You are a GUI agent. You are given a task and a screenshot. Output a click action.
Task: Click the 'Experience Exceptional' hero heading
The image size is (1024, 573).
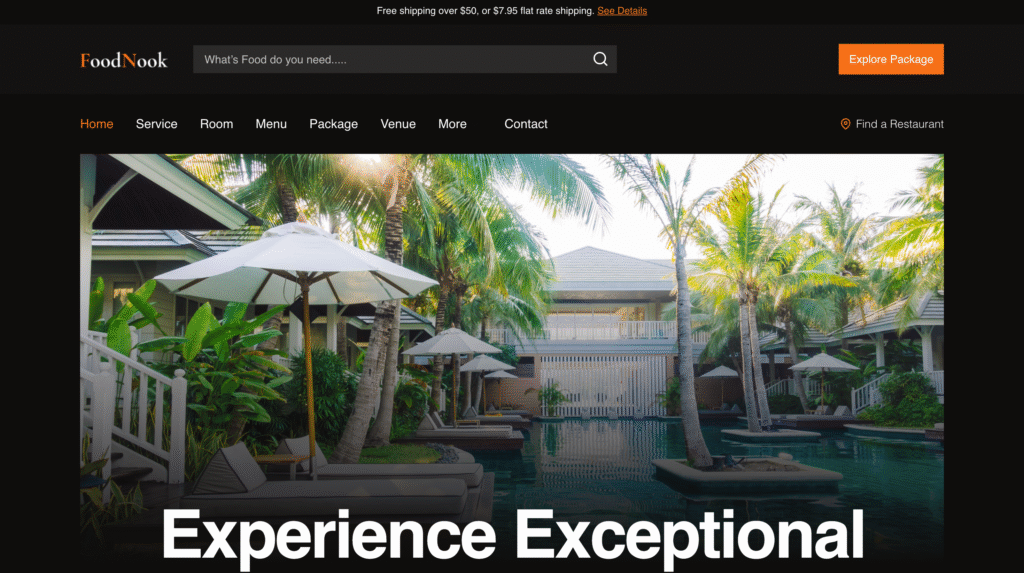tap(513, 534)
